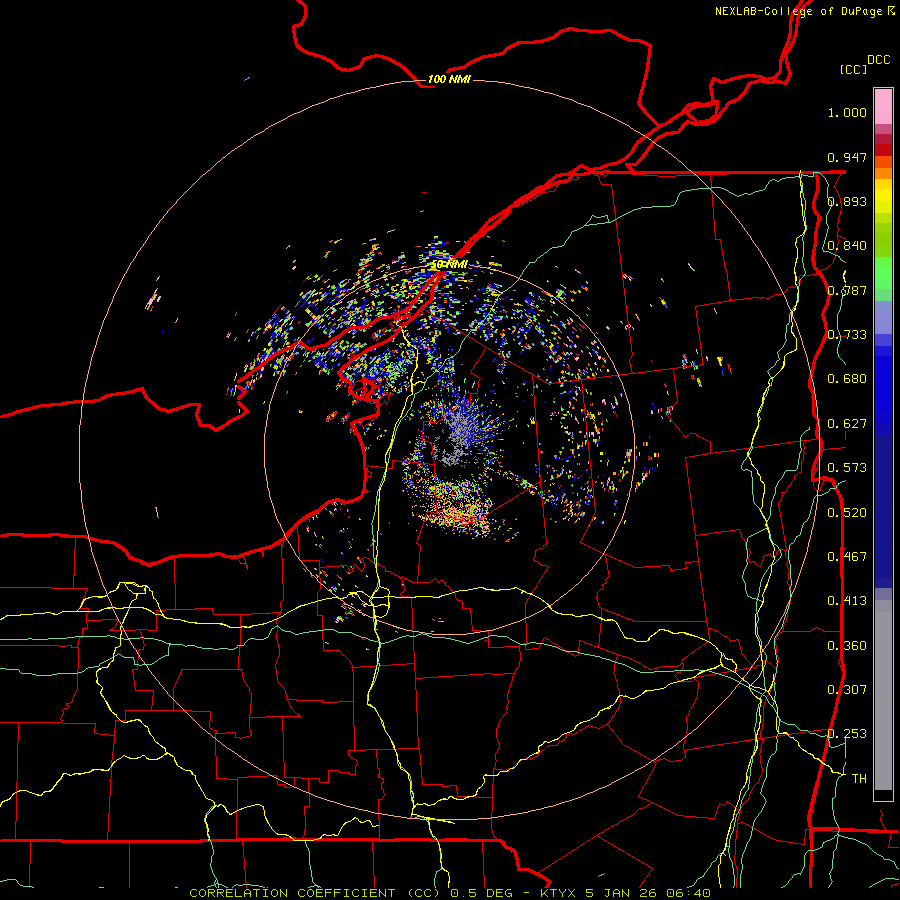
Task: Click the KTYX station identifier in the caption
Action: [559, 893]
